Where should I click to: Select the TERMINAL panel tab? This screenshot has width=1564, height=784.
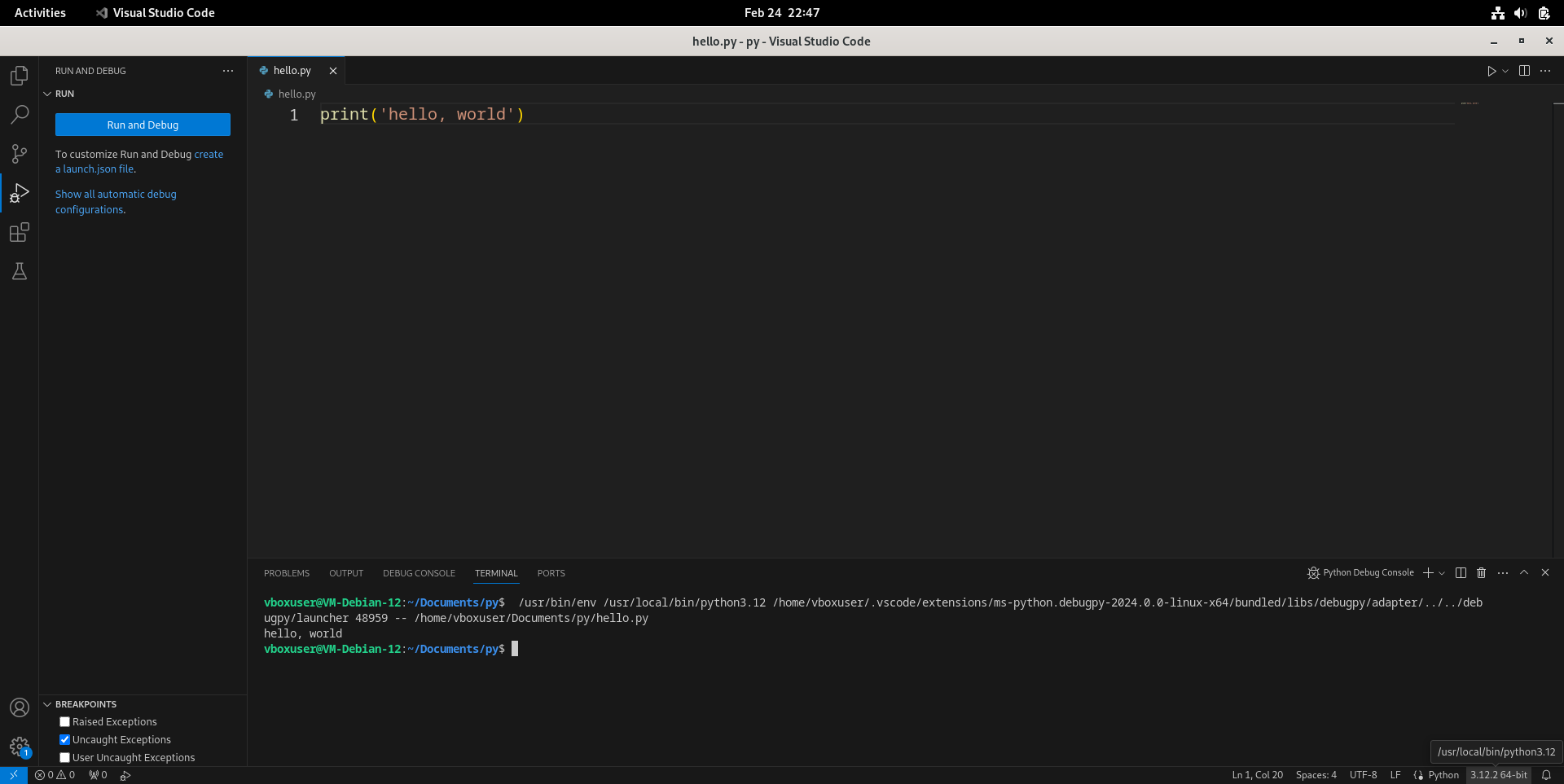click(497, 573)
